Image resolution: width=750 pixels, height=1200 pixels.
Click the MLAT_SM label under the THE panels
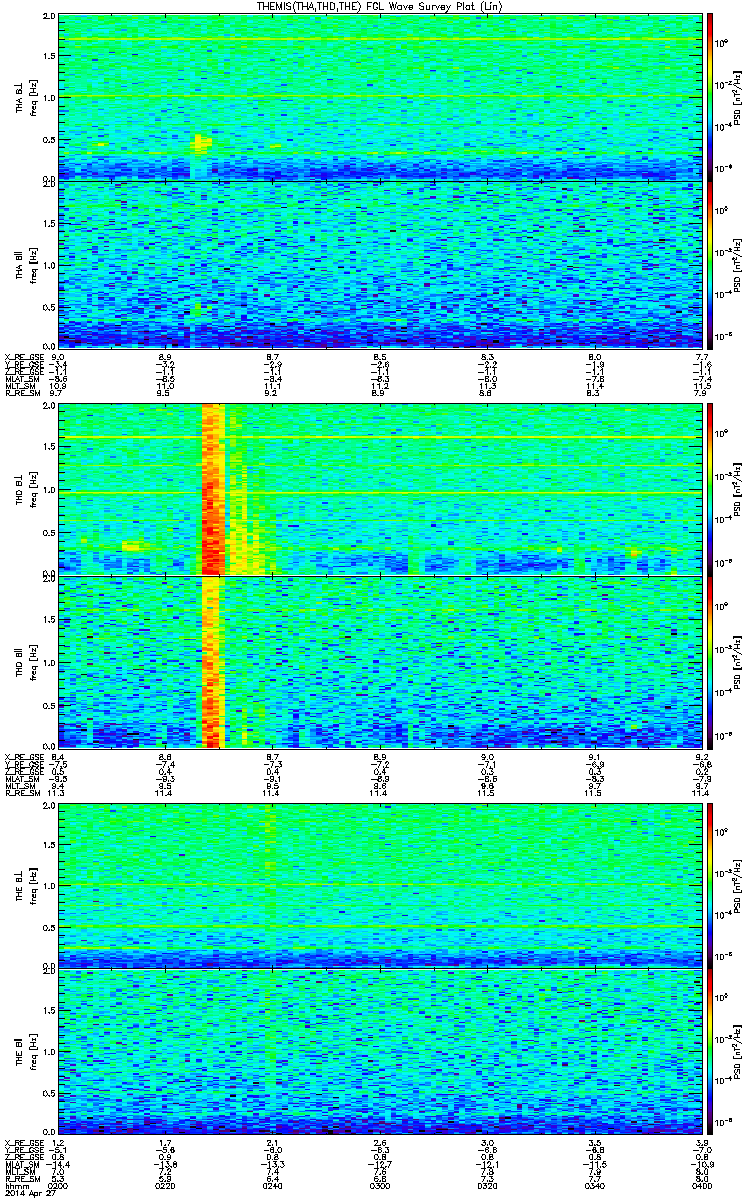[x=24, y=1166]
